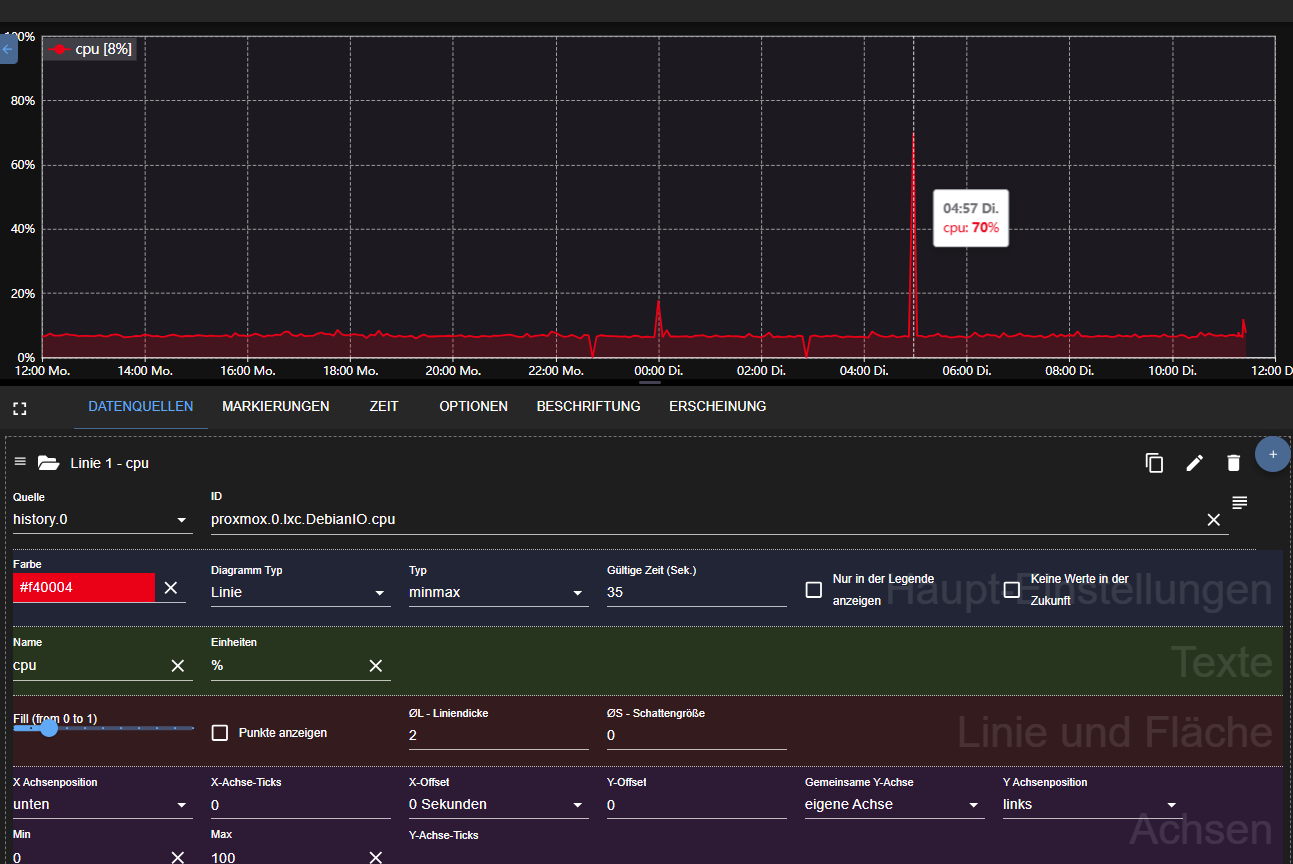Click the cpu [8%] legend entry
The image size is (1293, 864).
(90, 49)
